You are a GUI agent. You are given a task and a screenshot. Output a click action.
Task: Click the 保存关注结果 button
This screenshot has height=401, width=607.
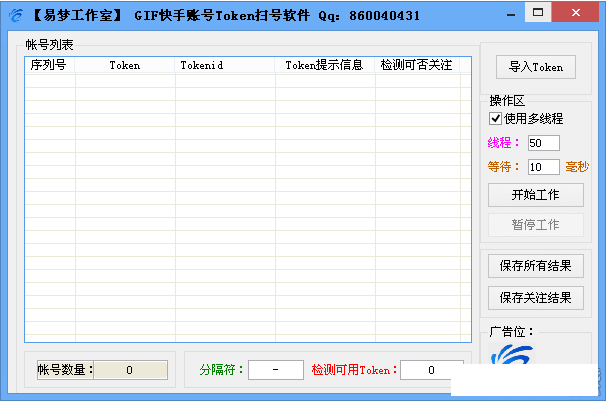coord(535,297)
